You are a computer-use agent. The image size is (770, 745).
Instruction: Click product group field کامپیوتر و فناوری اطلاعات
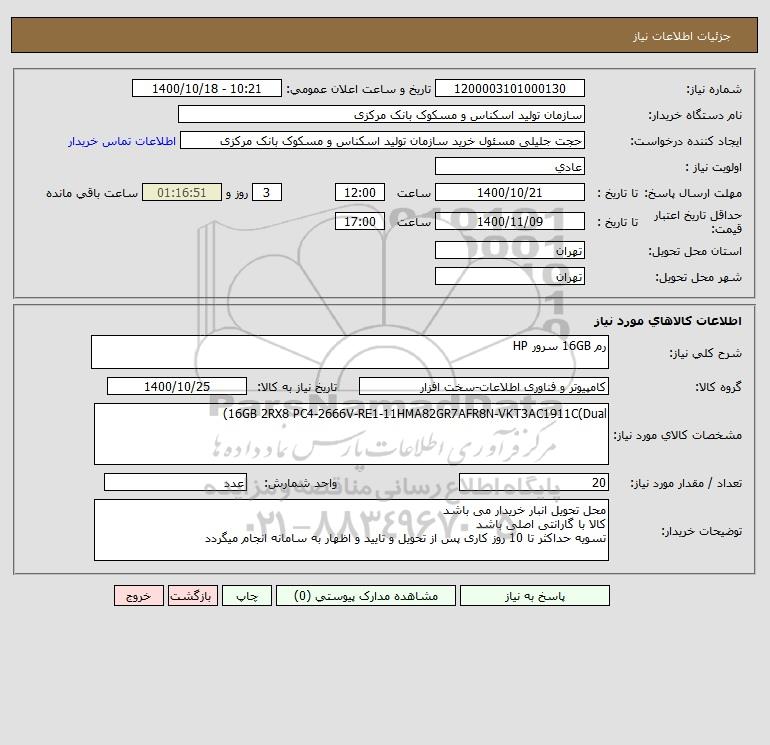[x=484, y=386]
